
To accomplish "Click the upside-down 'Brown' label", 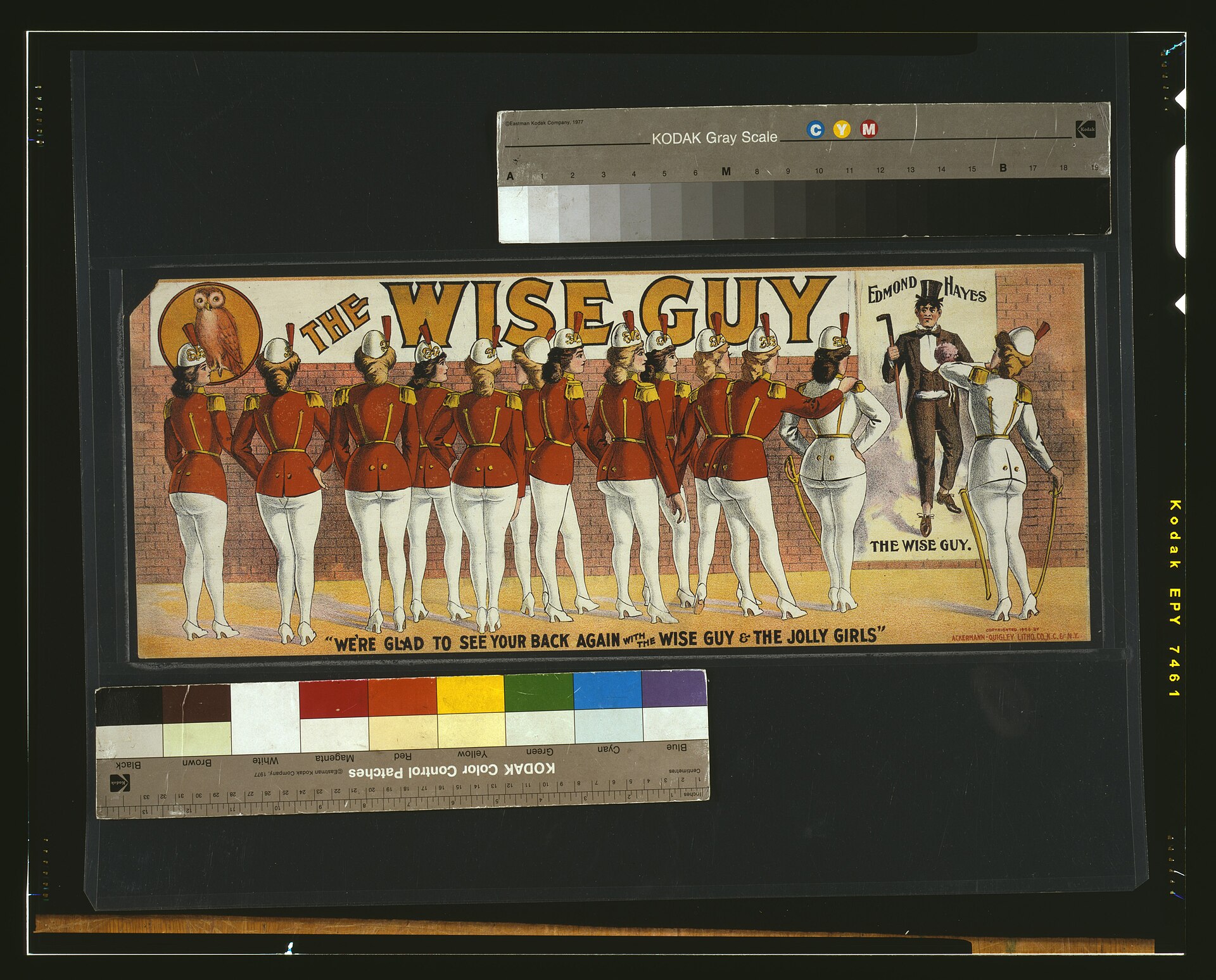I will click(197, 762).
